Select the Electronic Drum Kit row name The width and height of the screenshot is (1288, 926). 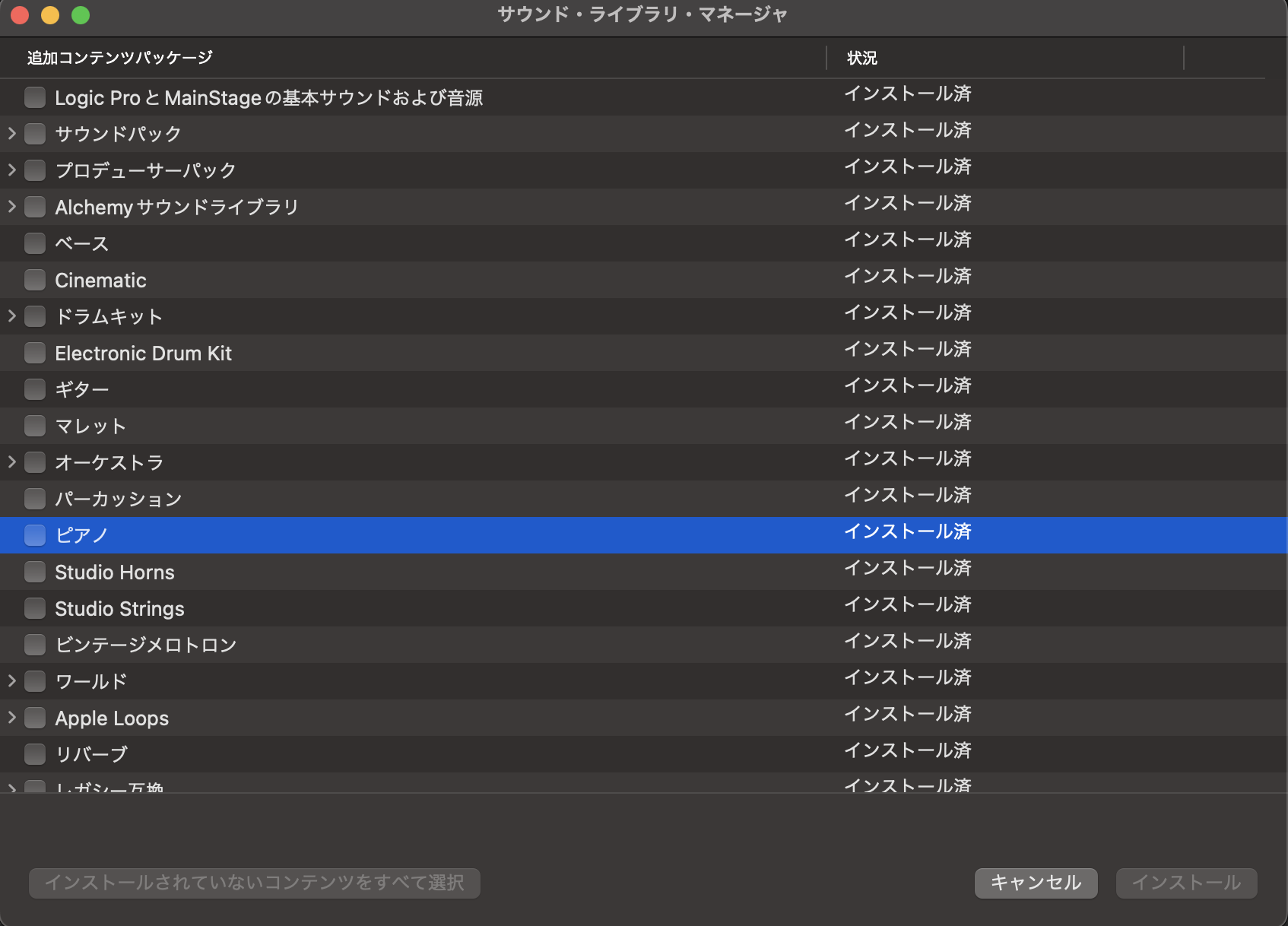pos(144,354)
